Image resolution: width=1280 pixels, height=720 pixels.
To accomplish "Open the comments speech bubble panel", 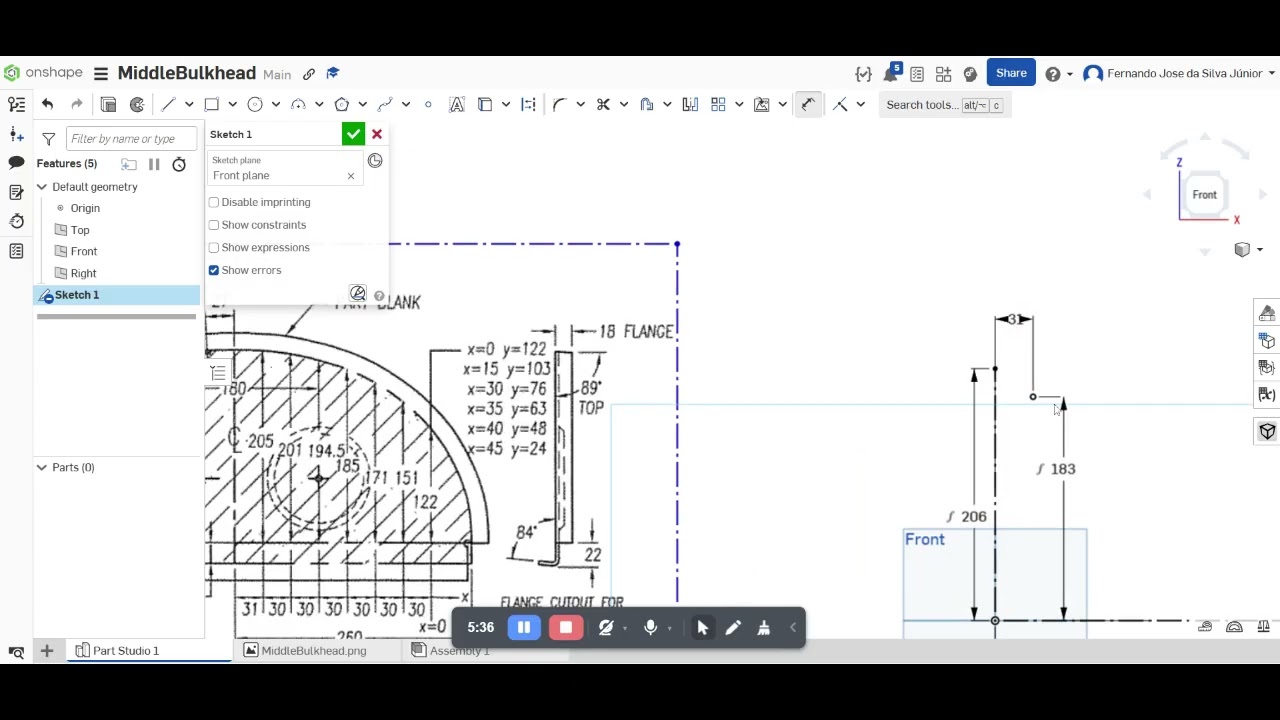I will [x=16, y=162].
